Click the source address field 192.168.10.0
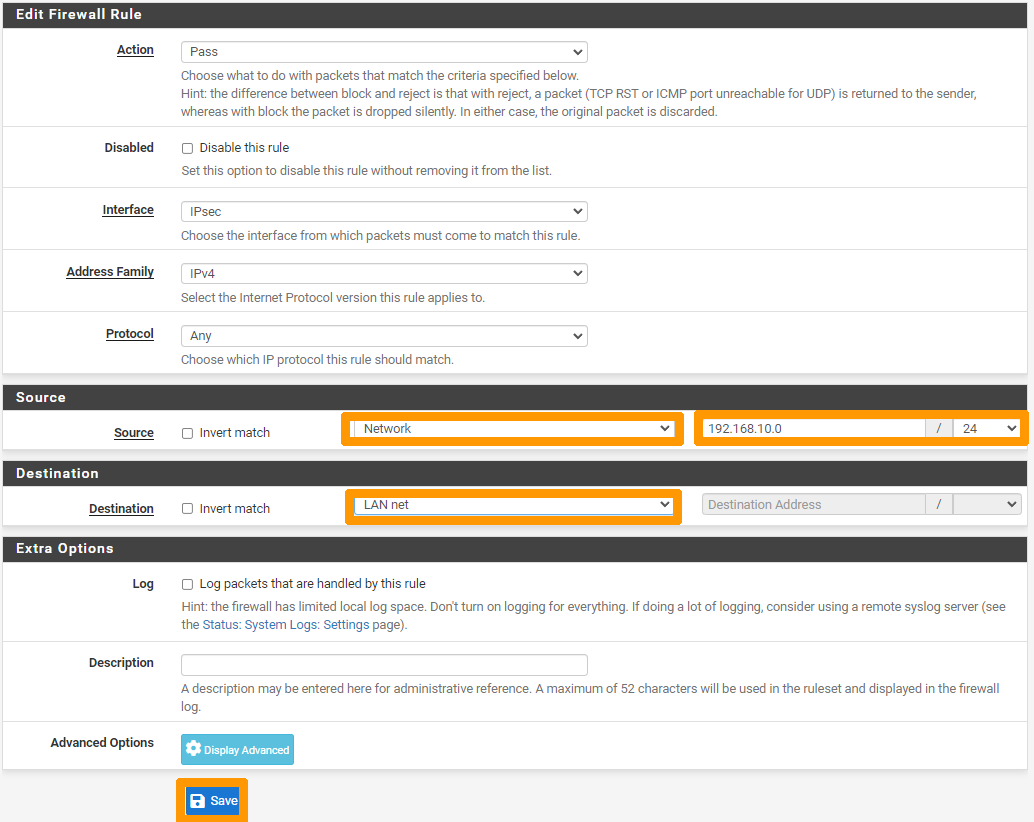 (813, 429)
